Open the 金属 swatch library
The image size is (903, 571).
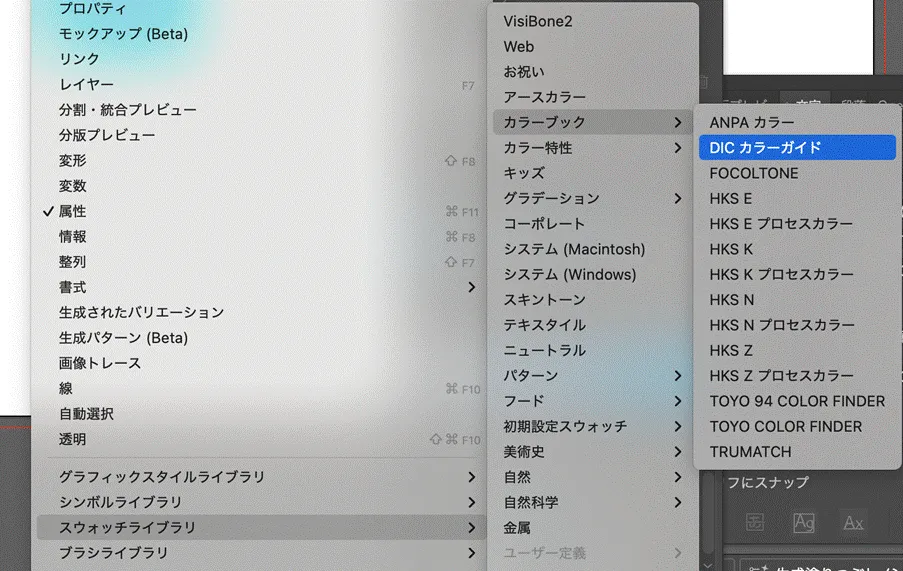[517, 527]
